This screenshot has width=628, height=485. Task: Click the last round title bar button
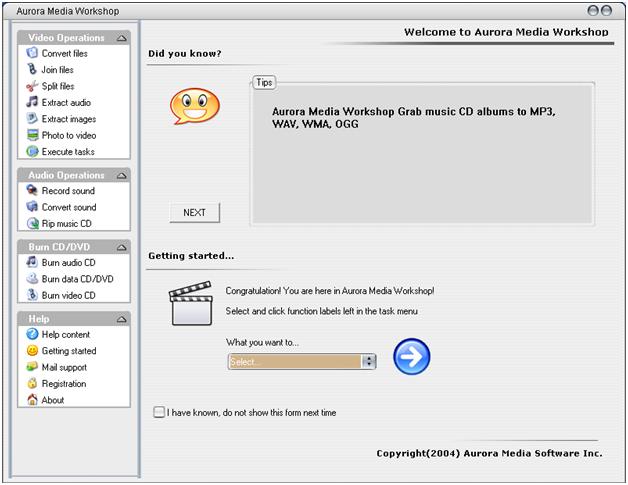(x=606, y=10)
